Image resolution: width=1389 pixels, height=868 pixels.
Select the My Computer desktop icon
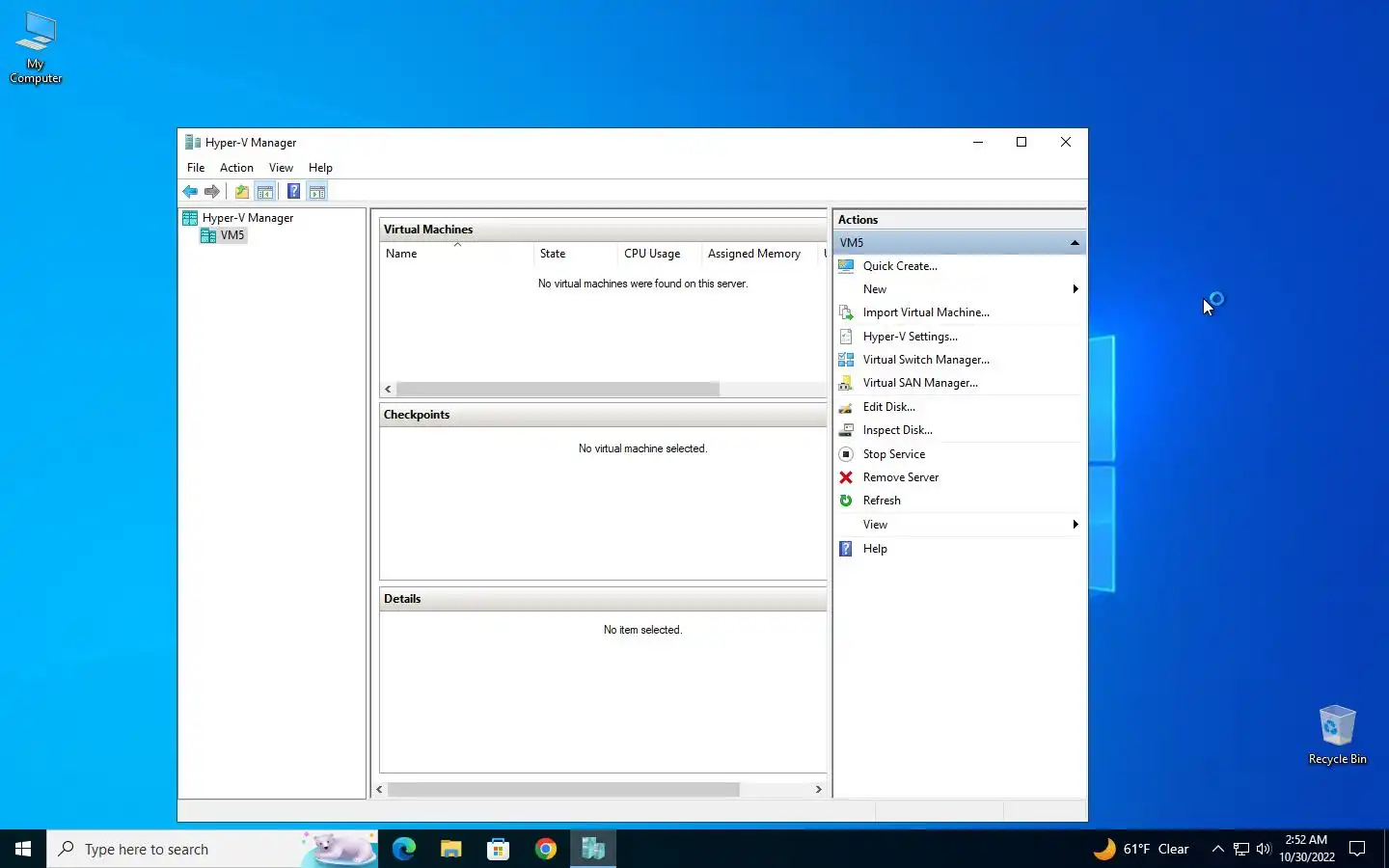tap(36, 48)
